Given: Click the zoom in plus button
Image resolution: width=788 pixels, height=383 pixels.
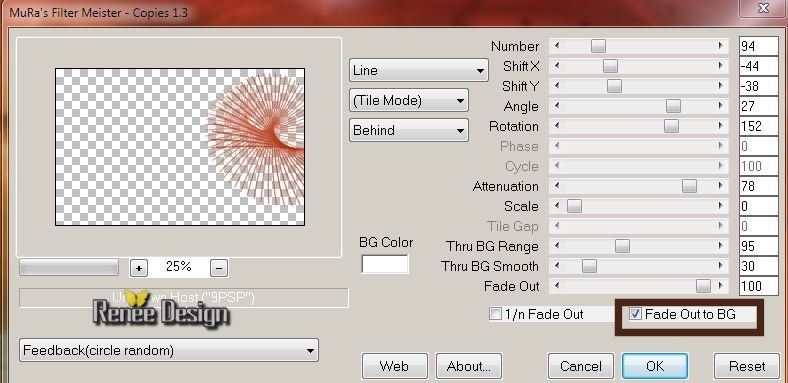Looking at the screenshot, I should click(139, 268).
